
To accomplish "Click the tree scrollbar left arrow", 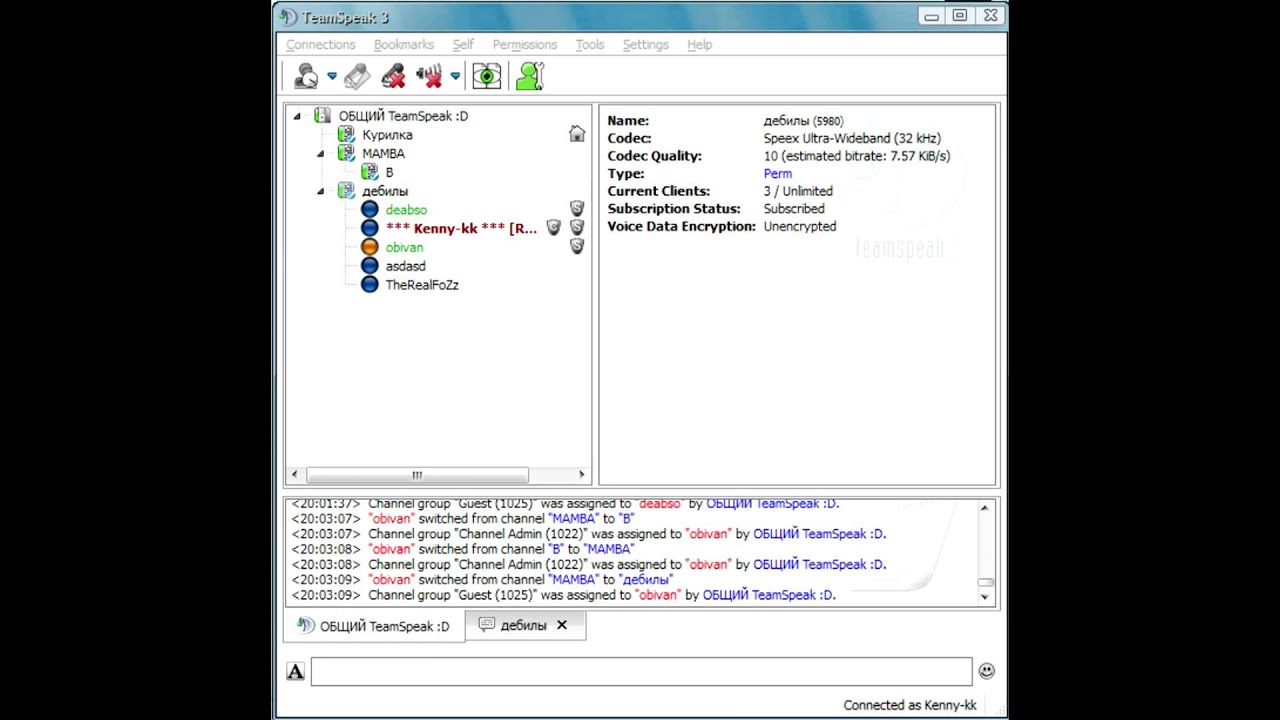I will point(294,475).
